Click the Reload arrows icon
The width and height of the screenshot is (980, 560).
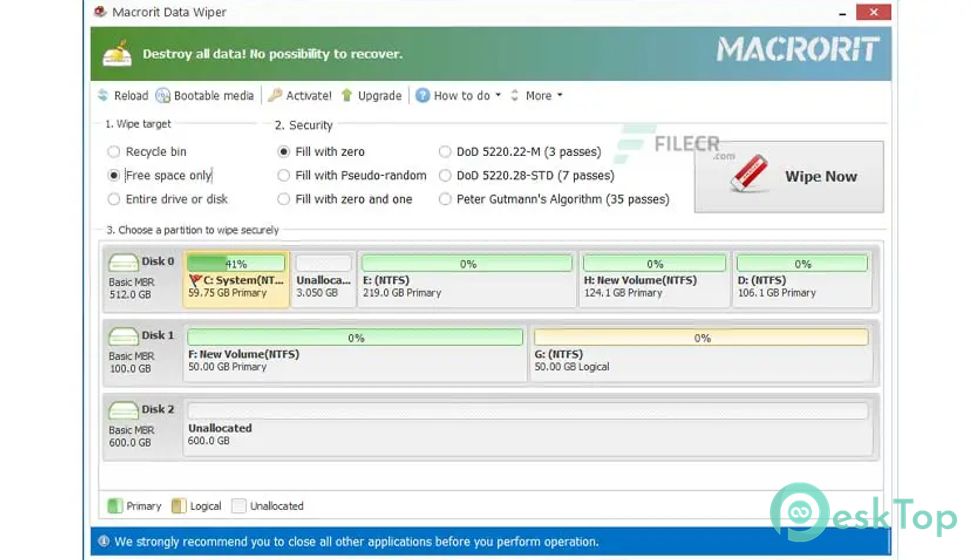[x=103, y=96]
